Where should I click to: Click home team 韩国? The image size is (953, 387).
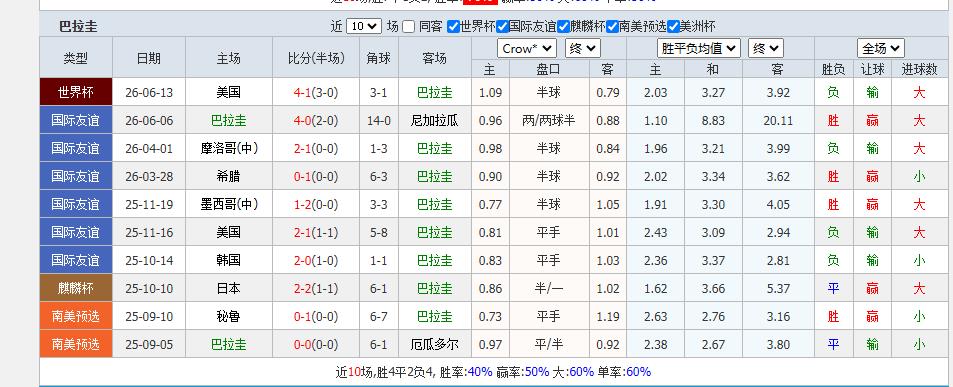click(x=229, y=261)
